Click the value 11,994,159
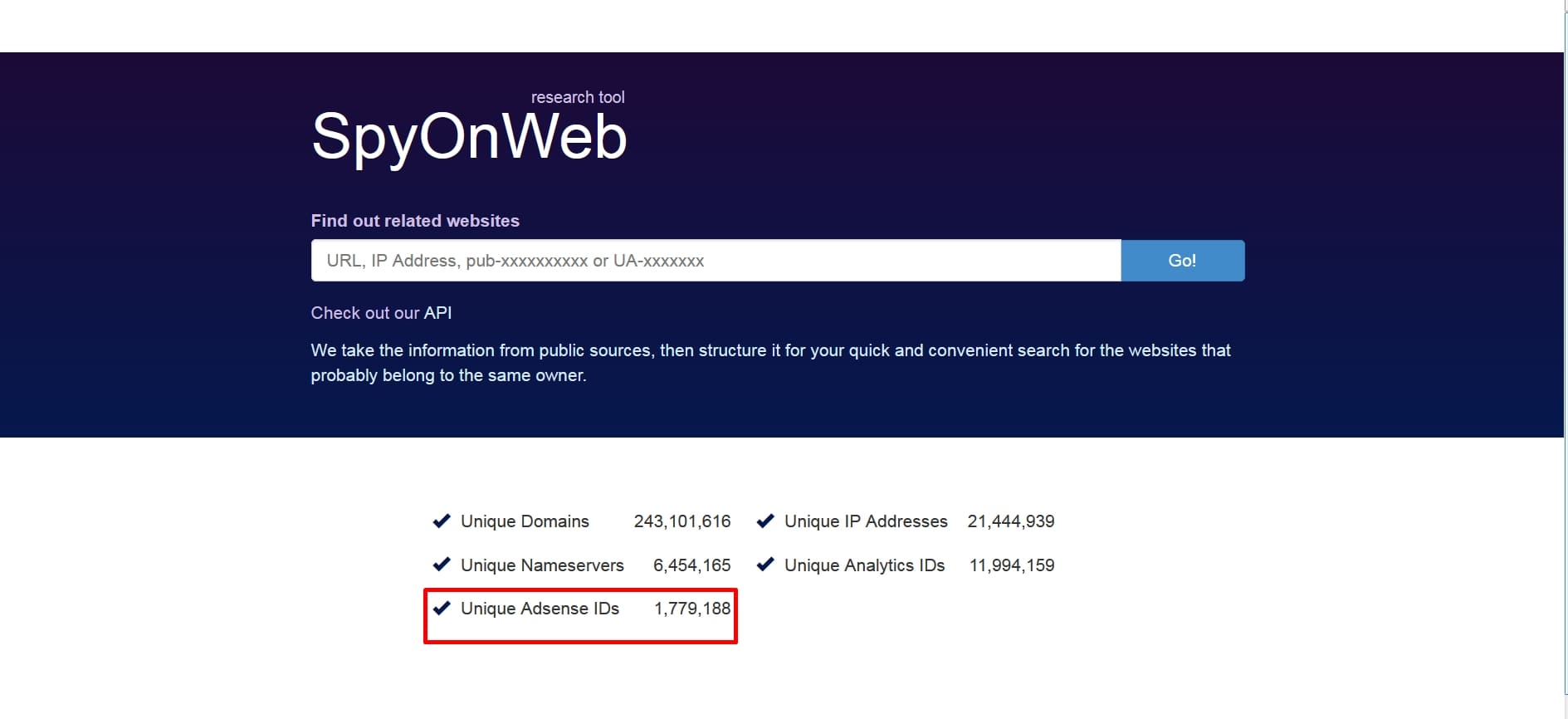The width and height of the screenshot is (1568, 719). (1012, 565)
